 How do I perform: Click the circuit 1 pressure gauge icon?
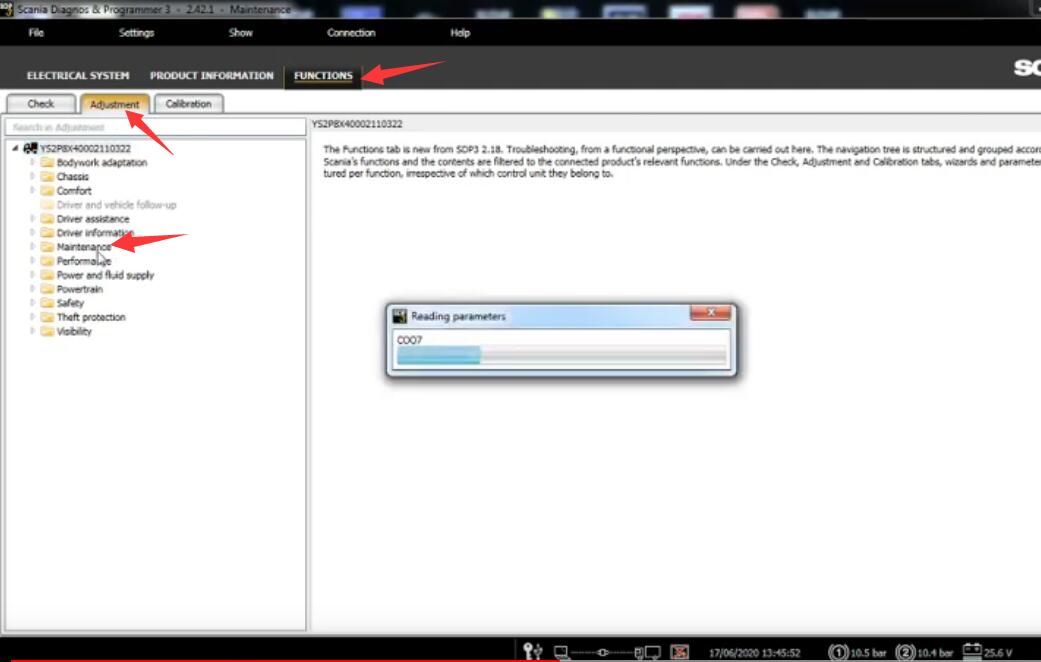tap(838, 652)
